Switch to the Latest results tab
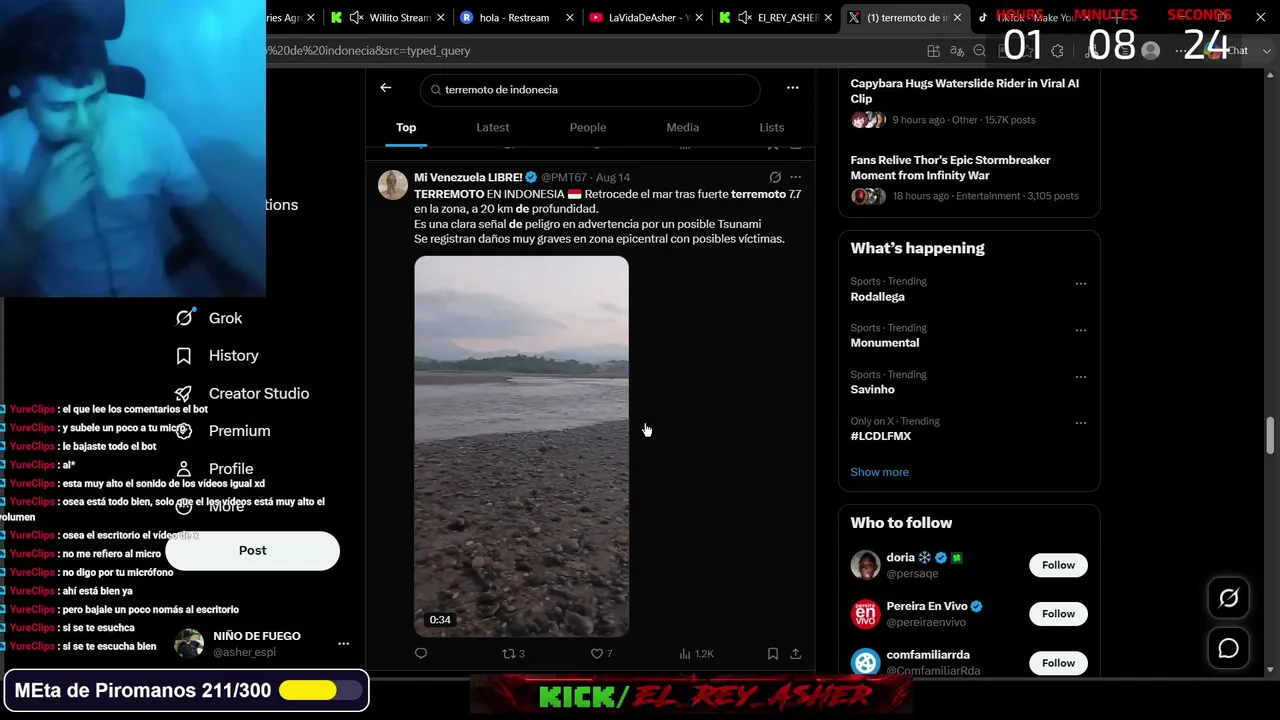This screenshot has width=1280, height=720. tap(493, 128)
